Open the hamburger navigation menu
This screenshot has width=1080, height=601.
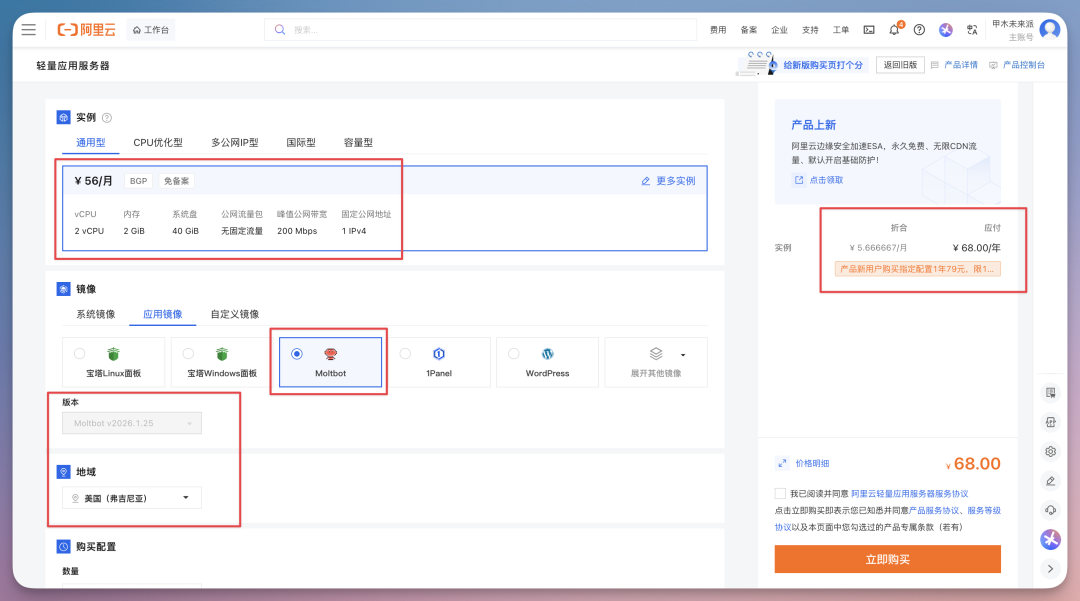28,30
